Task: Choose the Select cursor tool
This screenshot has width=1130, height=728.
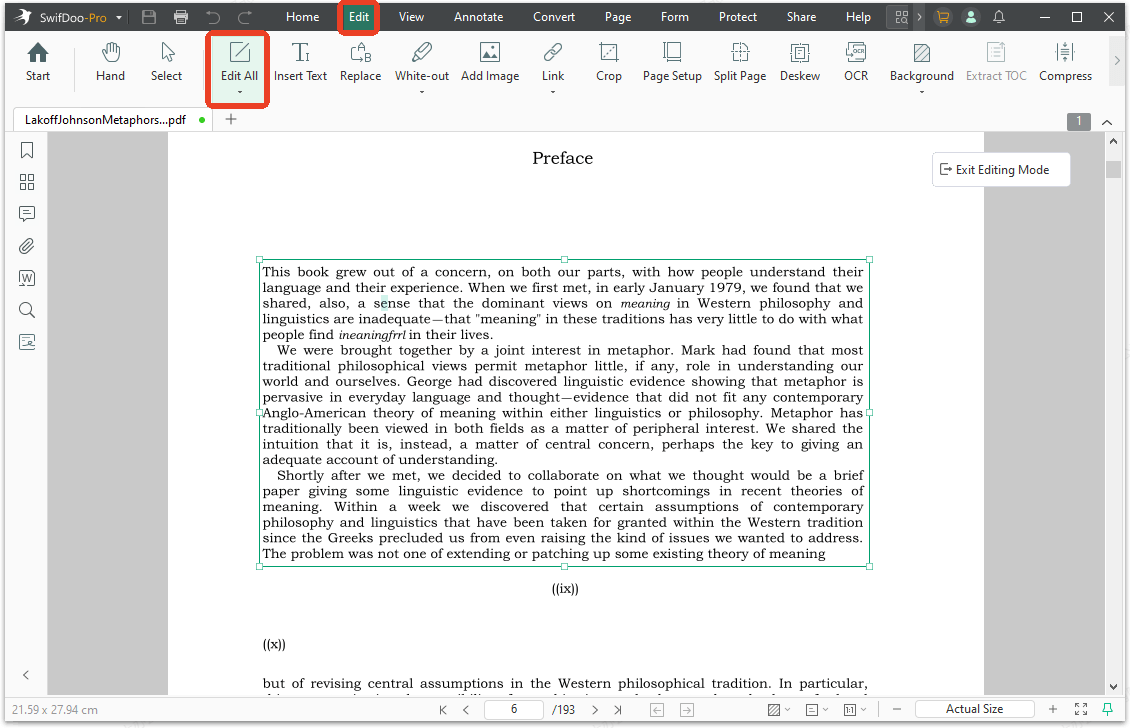Action: tap(166, 62)
